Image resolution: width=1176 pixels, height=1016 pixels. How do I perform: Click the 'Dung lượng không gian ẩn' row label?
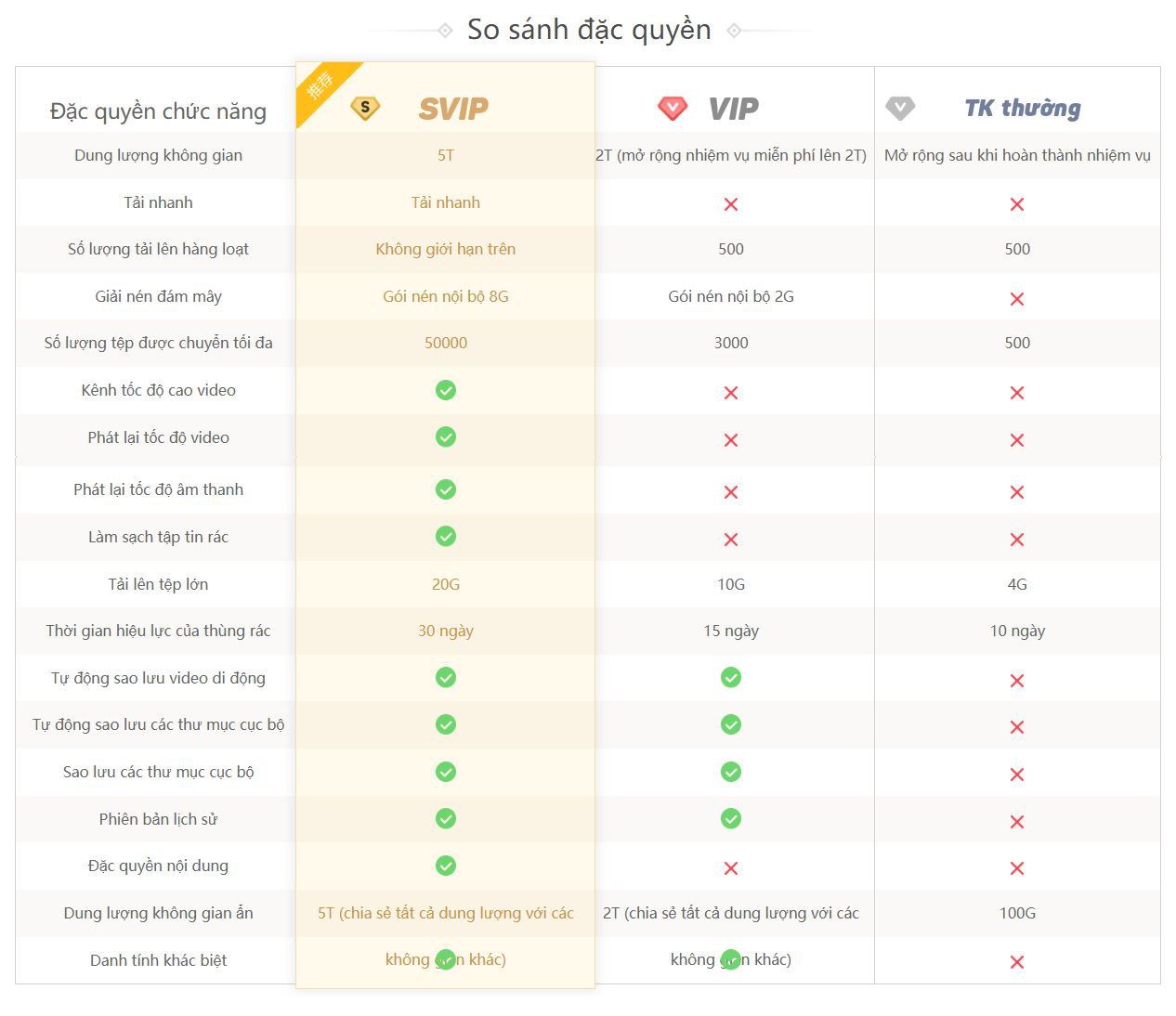[158, 913]
